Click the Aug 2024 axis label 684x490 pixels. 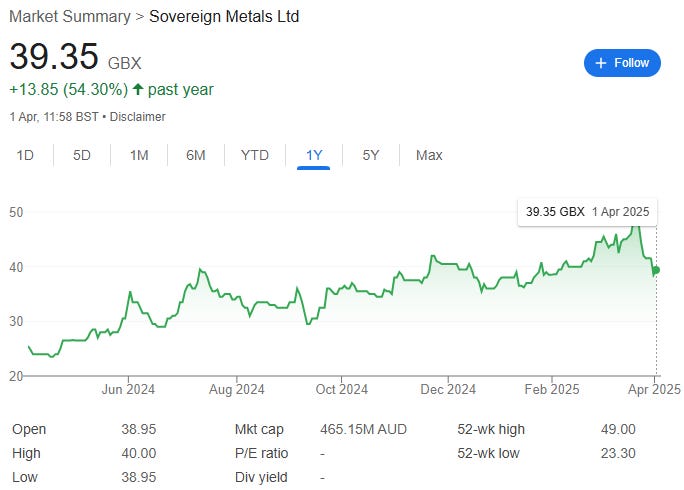pyautogui.click(x=236, y=389)
